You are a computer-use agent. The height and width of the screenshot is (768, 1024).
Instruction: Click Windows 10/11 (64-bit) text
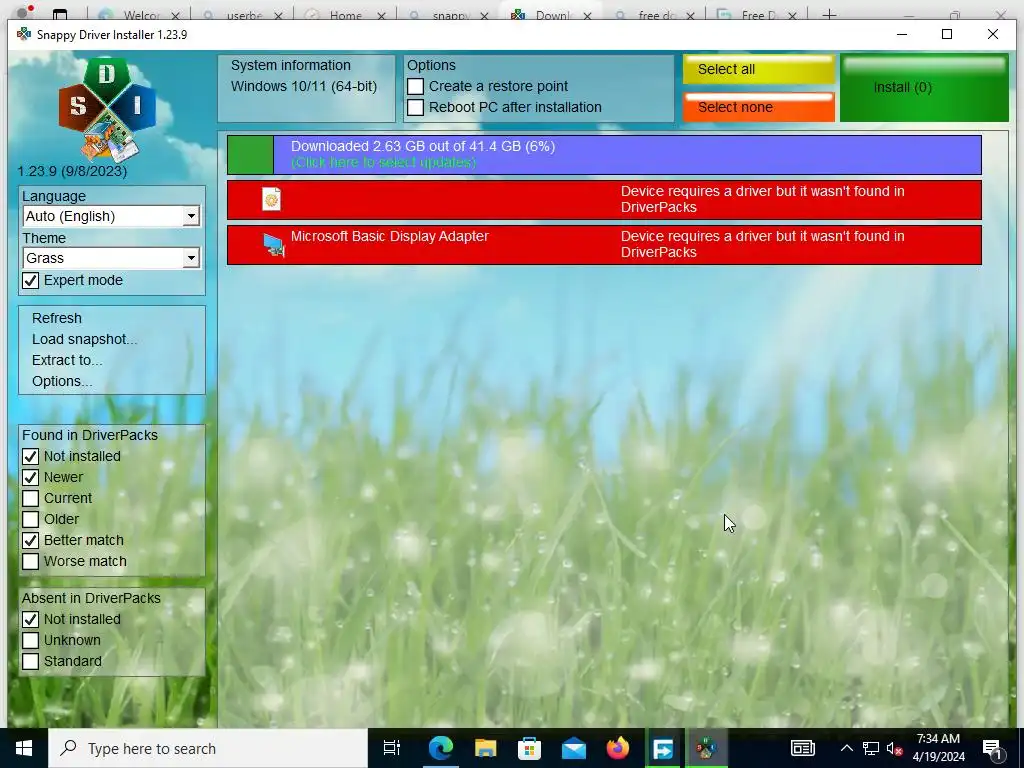(x=304, y=86)
